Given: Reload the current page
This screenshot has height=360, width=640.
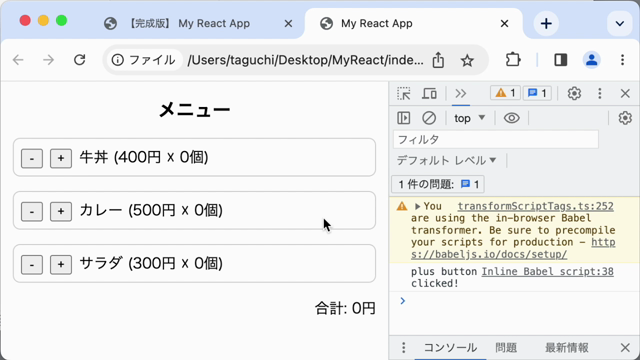Looking at the screenshot, I should [x=80, y=60].
